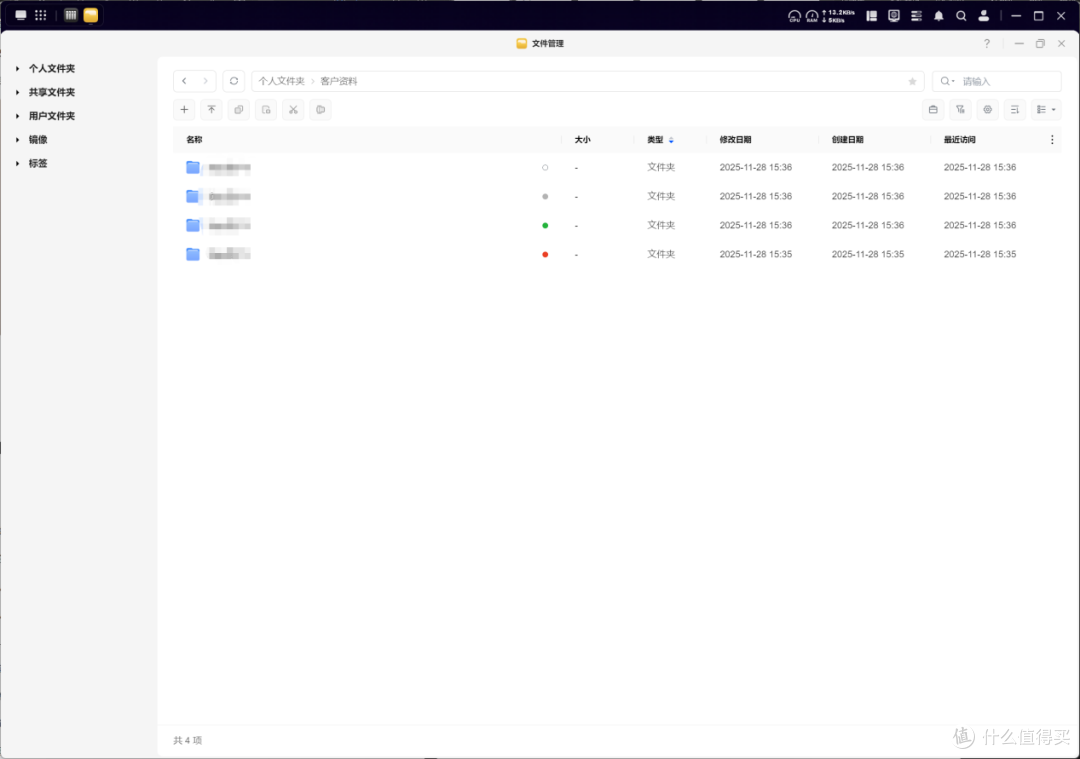Click the CPU usage gauge
The image size is (1080, 759).
[794, 16]
